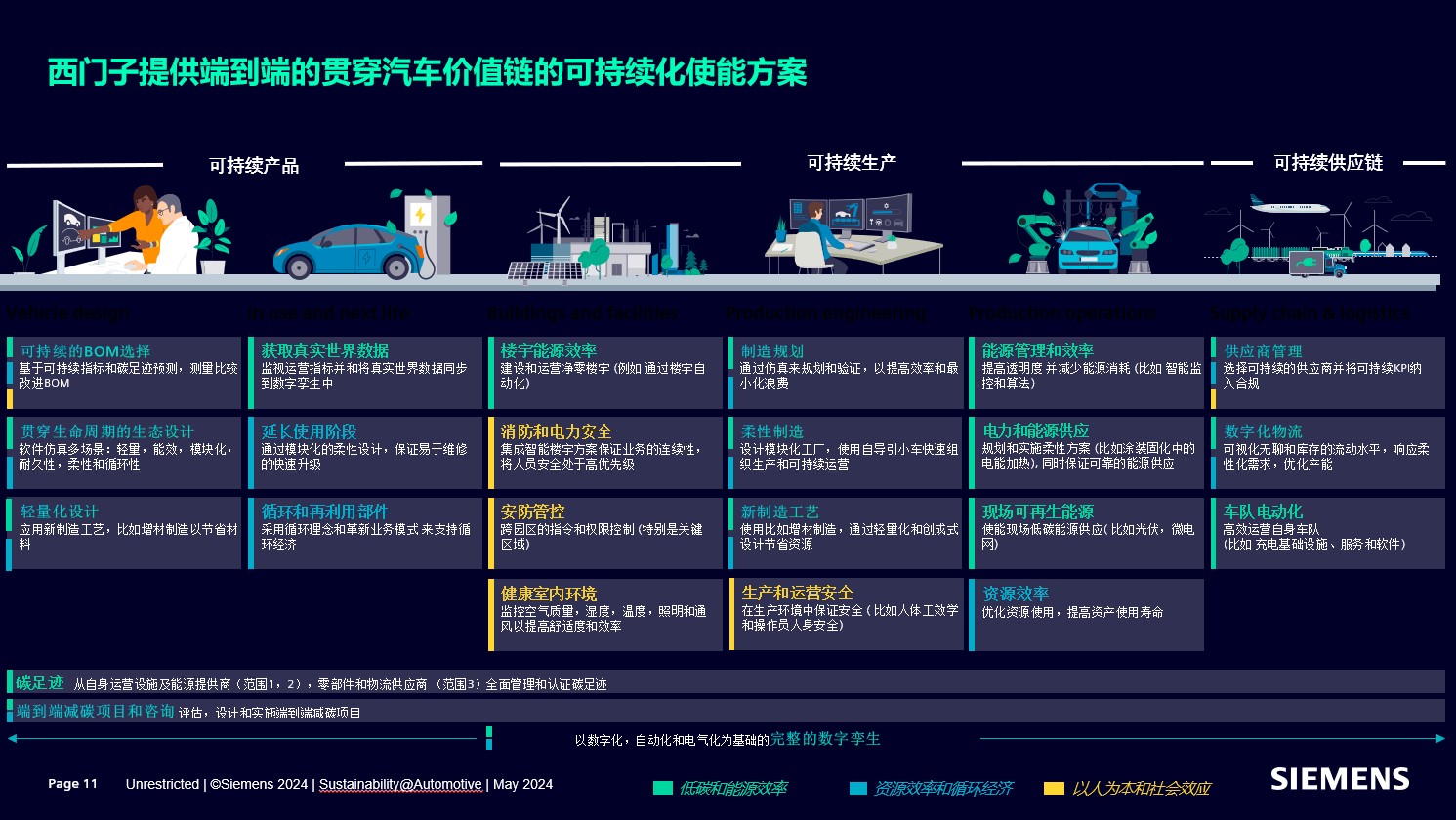This screenshot has height=820, width=1456.
Task: Click the May 2024 footer date
Action: pyautogui.click(x=523, y=784)
